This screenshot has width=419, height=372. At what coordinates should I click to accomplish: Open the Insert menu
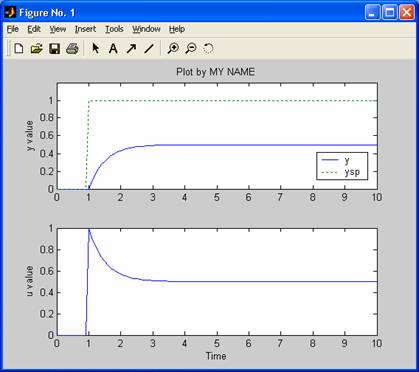[85, 29]
